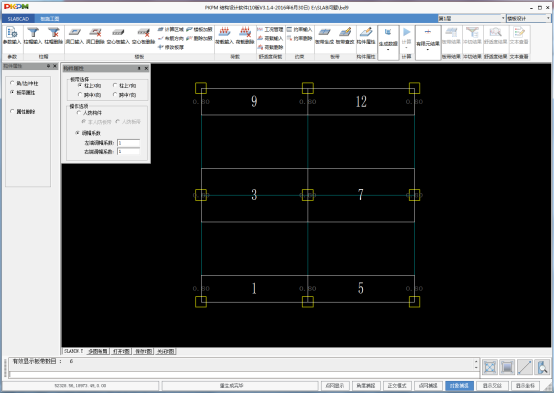Viewport: 554px width, 393px height.
Task: Open the 板带生成 strip generation tool
Action: coord(324,36)
